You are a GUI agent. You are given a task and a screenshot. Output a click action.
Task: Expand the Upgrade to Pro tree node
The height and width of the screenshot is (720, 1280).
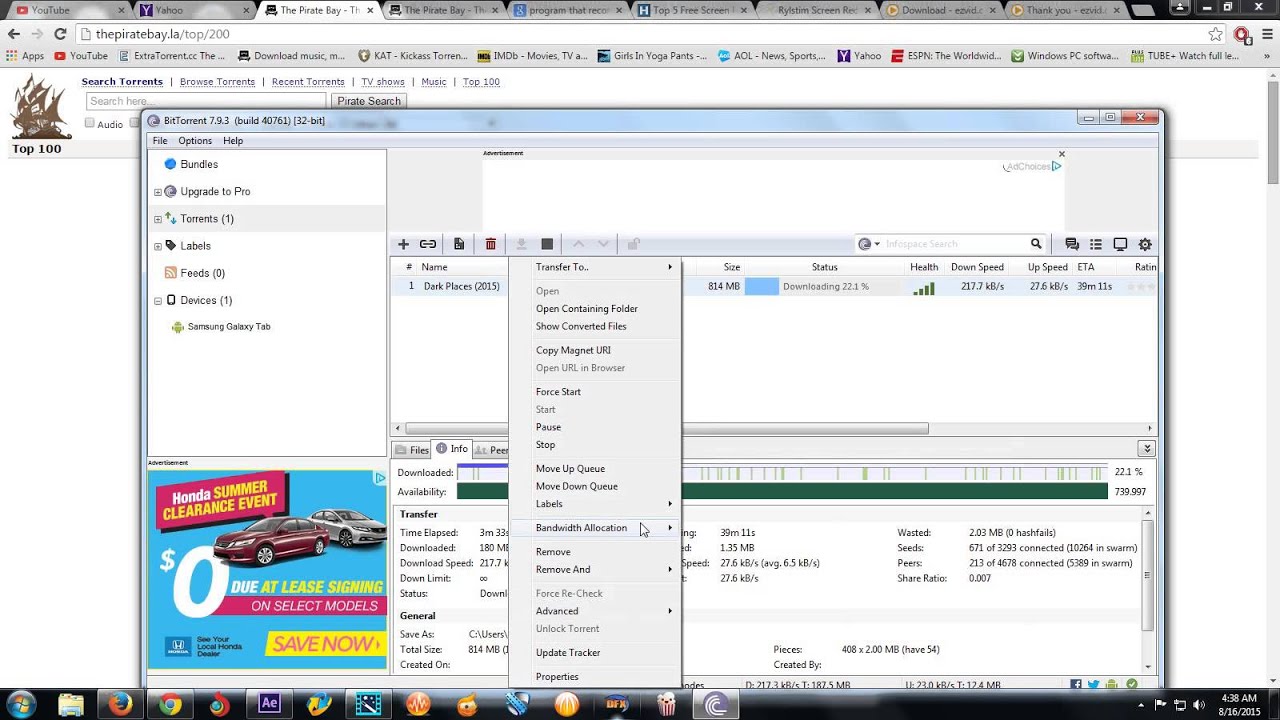(157, 192)
